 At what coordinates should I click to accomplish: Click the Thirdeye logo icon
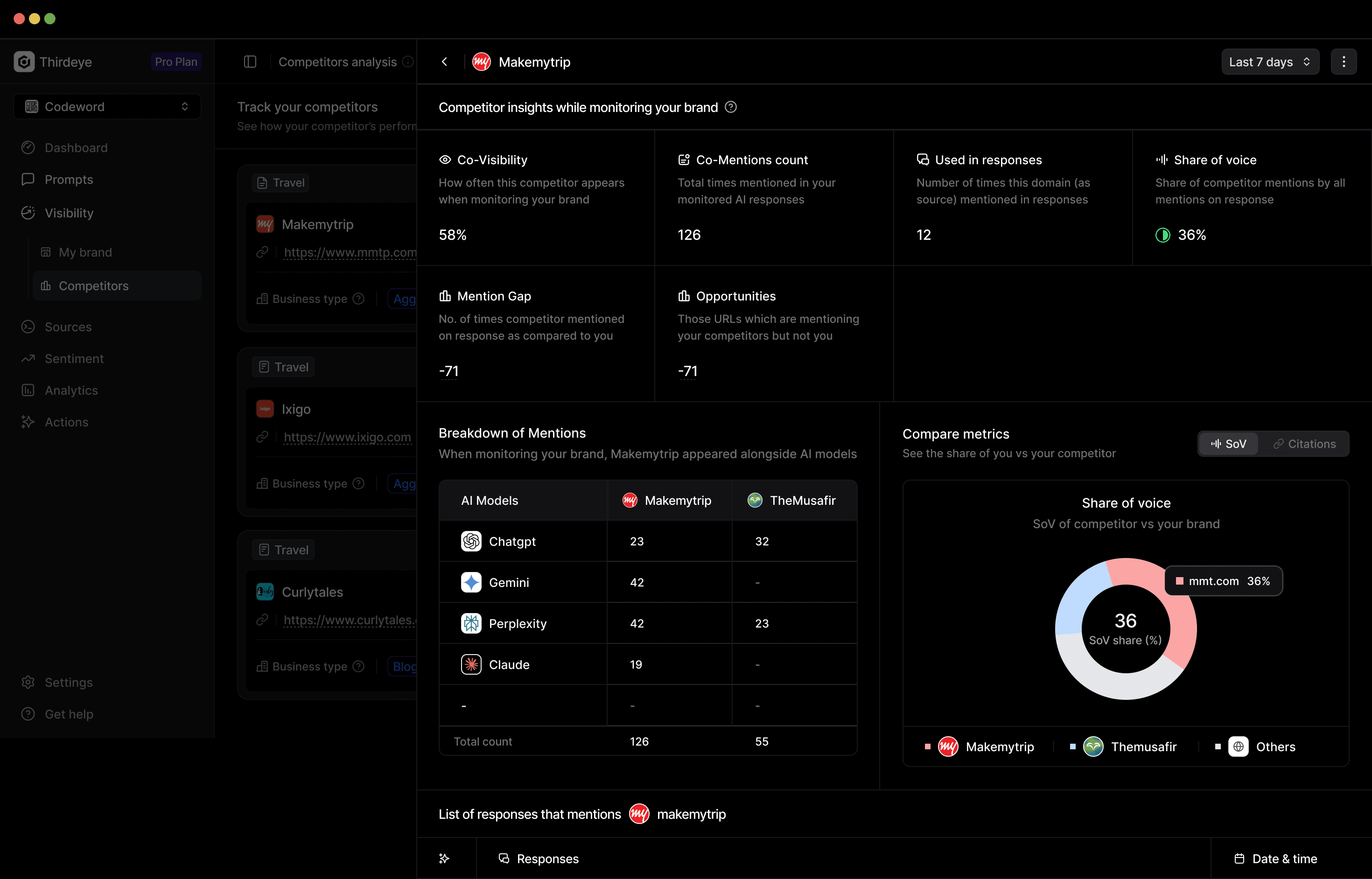[24, 62]
